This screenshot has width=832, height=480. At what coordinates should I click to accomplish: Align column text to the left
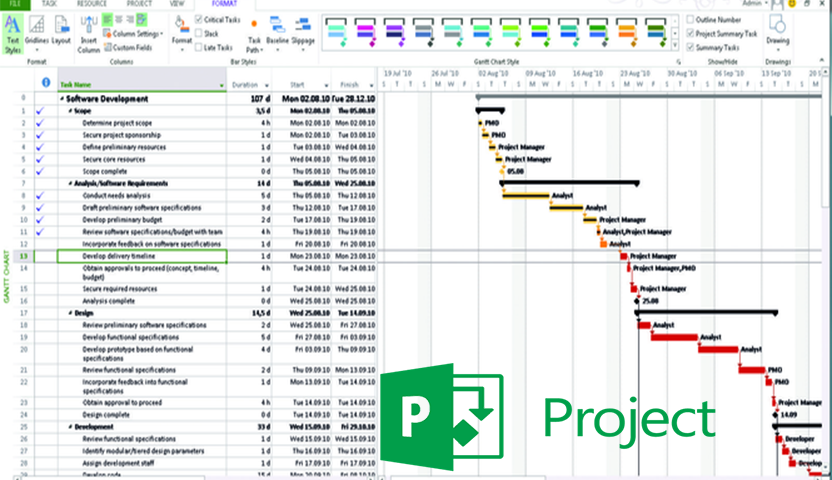point(107,20)
